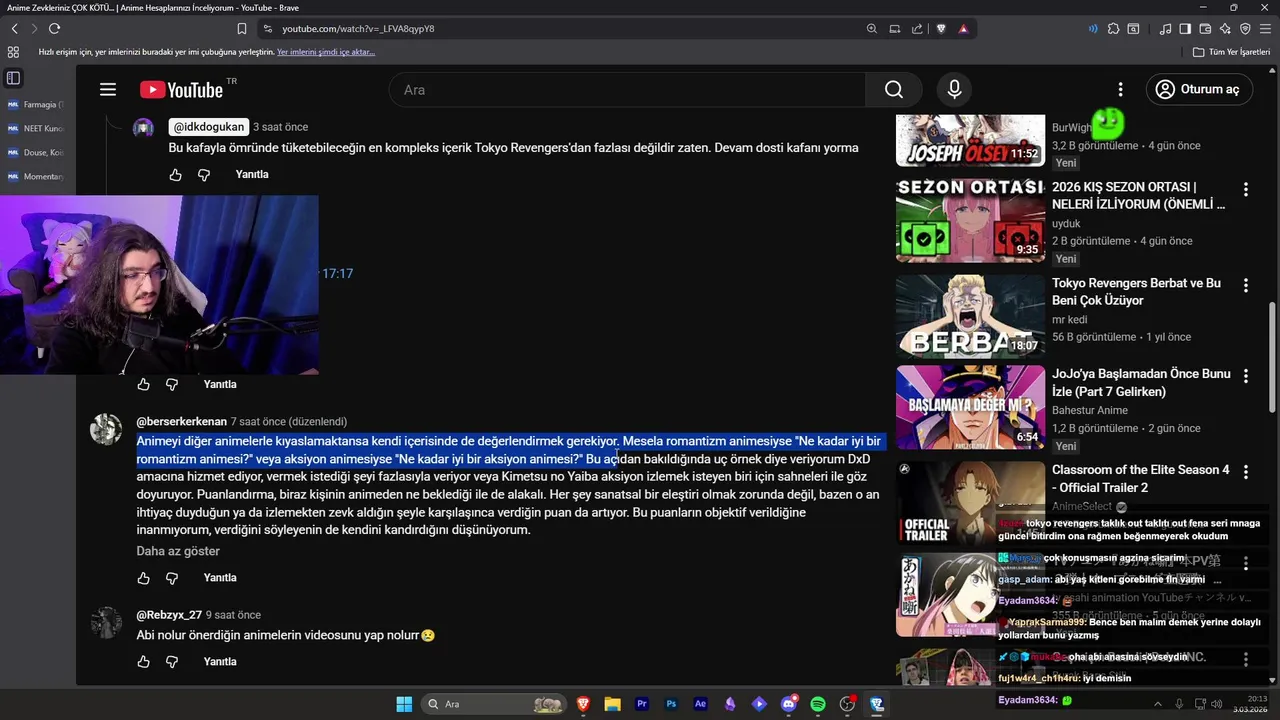The height and width of the screenshot is (720, 1280).
Task: Click the YouTube search magnifier button
Action: click(893, 90)
